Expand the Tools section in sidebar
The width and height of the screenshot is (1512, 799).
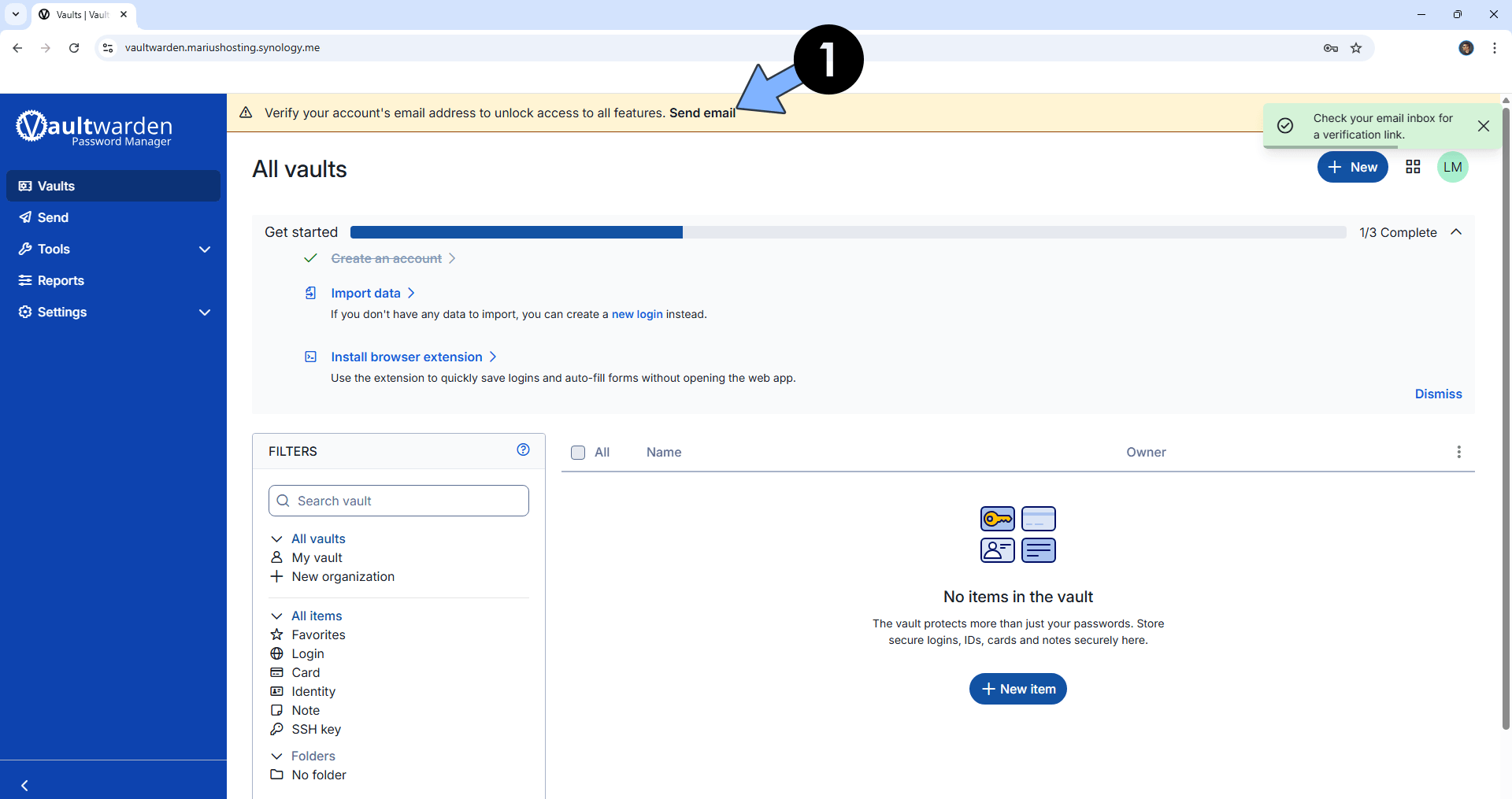(x=204, y=250)
